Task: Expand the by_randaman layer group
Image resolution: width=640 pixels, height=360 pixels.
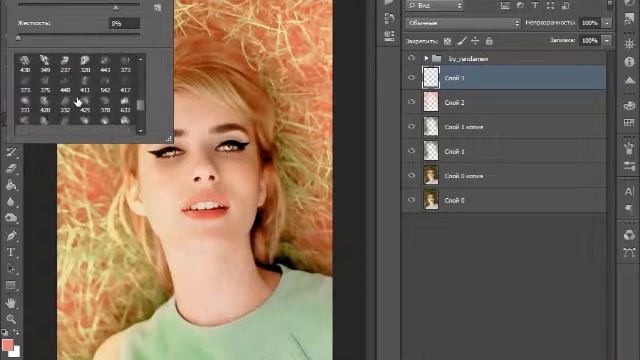Action: point(426,58)
